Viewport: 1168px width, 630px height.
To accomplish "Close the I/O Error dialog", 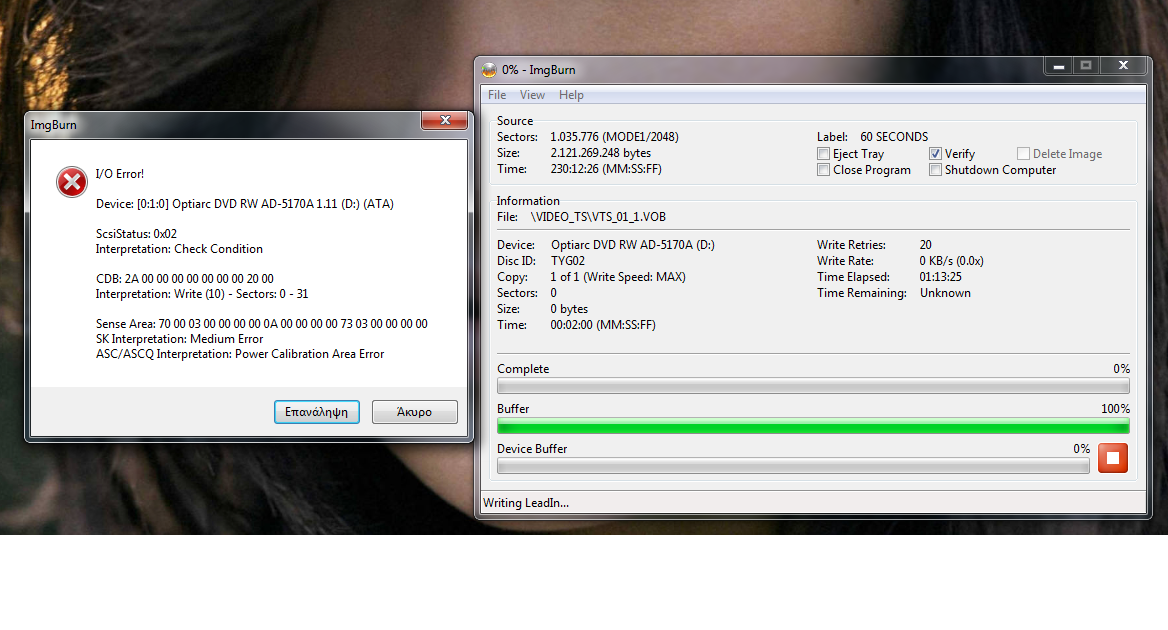I will point(445,120).
